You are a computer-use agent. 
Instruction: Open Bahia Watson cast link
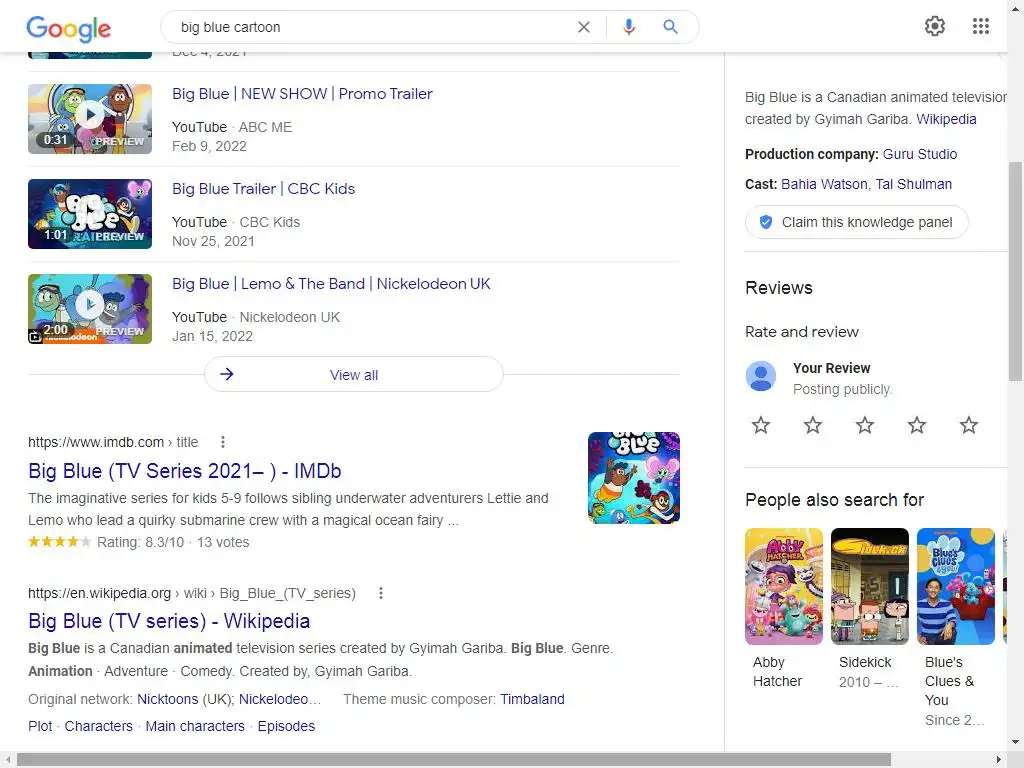pos(824,184)
